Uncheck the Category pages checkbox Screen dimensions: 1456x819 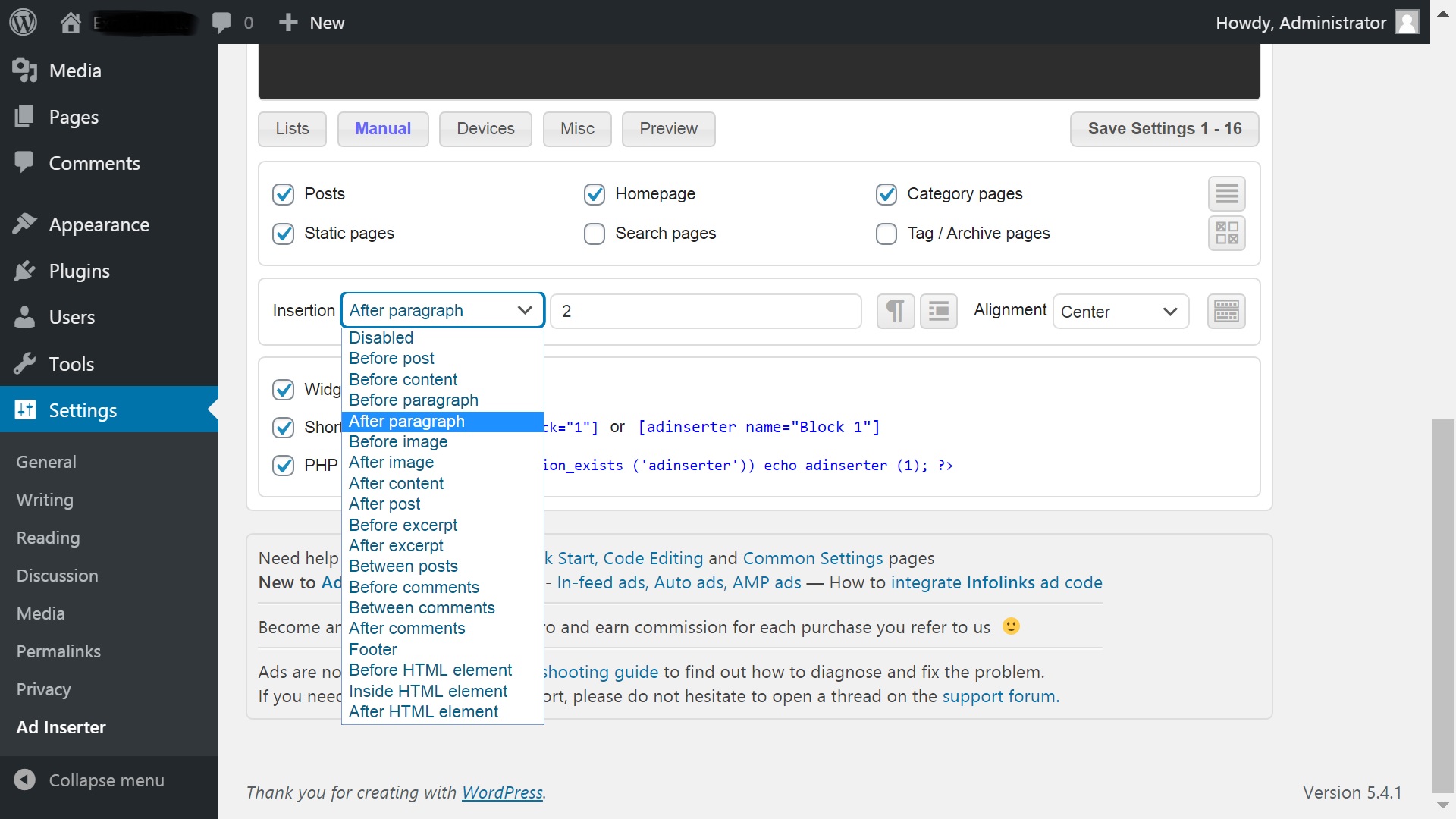[x=886, y=194]
